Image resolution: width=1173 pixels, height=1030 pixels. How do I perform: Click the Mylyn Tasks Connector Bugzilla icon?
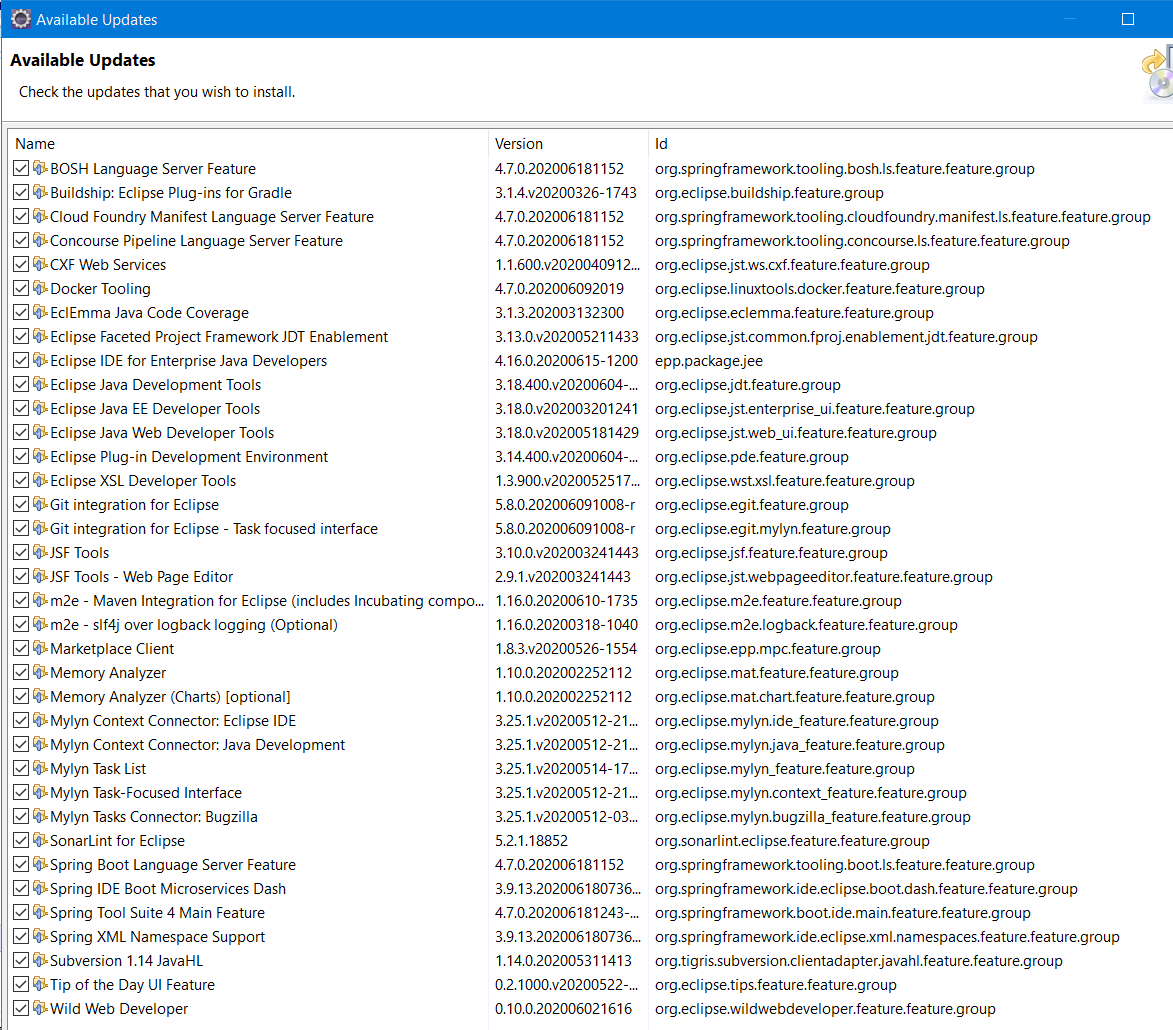tap(40, 816)
